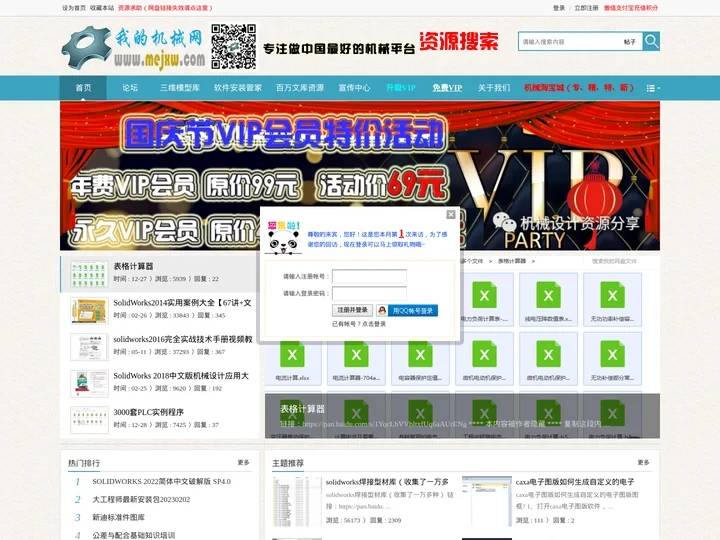The height and width of the screenshot is (540, 720).
Task: Click 登录 link in top bar
Action: (559, 8)
